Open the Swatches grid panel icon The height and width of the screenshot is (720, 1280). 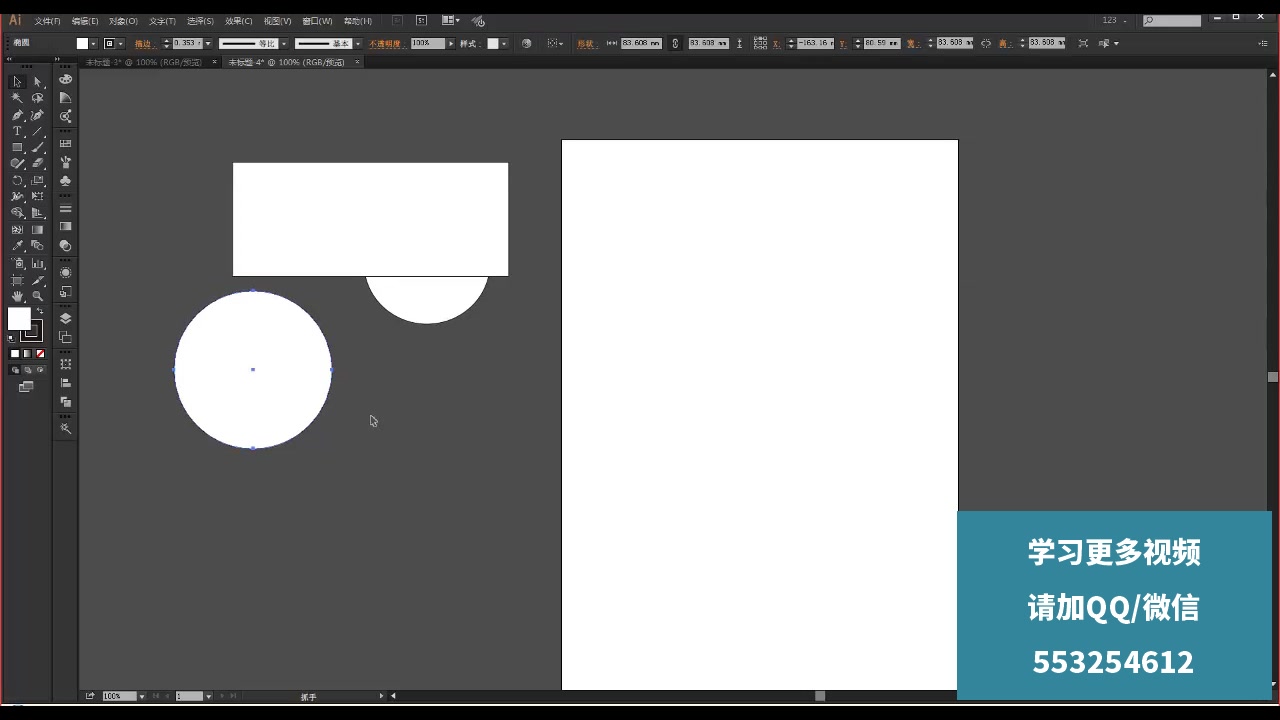65,143
